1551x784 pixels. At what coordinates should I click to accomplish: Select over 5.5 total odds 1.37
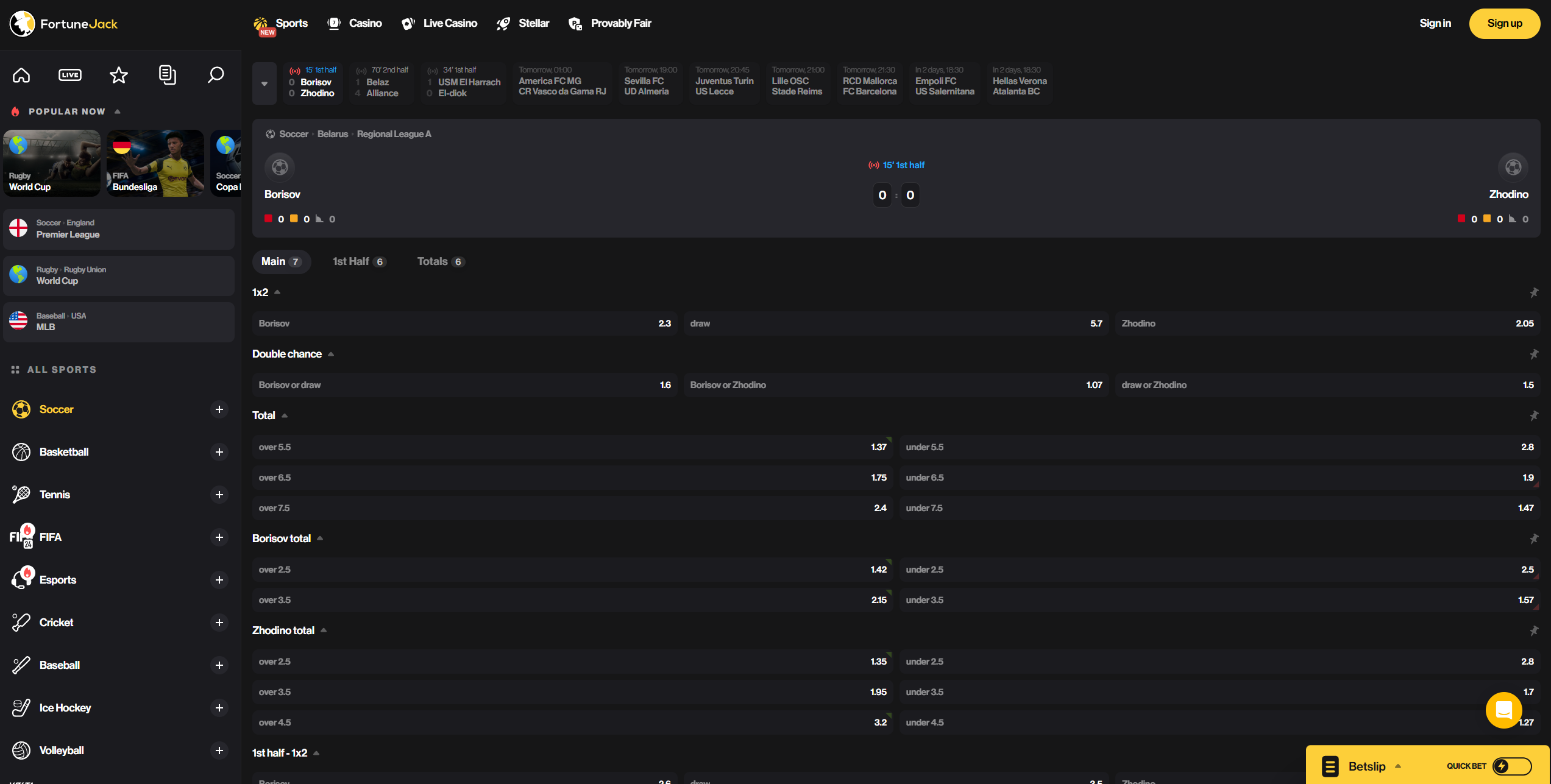click(572, 447)
